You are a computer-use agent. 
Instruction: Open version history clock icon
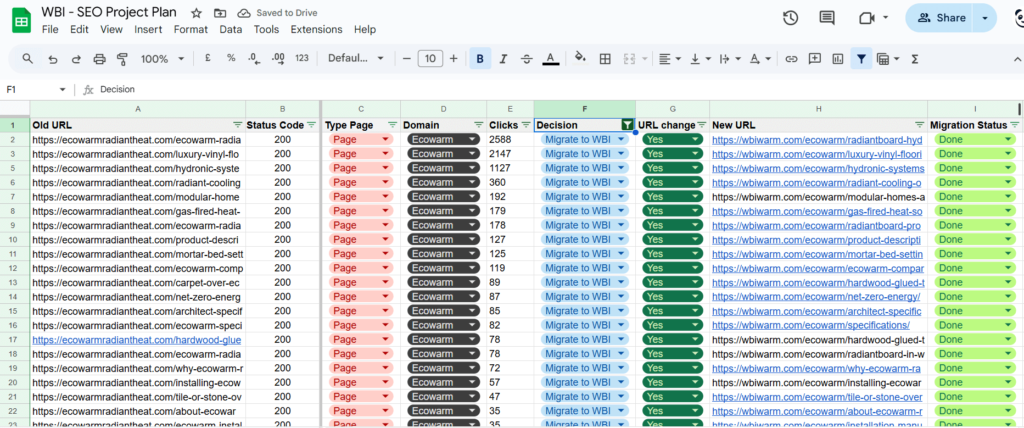790,18
